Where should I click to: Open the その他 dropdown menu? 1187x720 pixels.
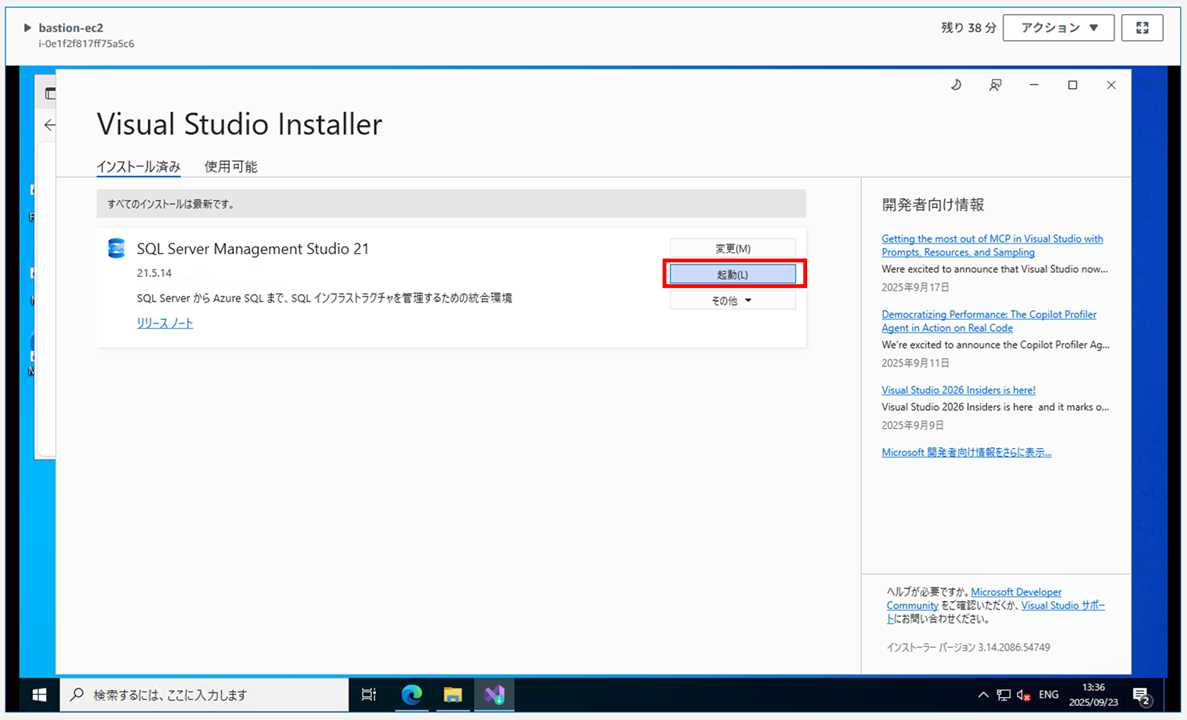coord(733,301)
